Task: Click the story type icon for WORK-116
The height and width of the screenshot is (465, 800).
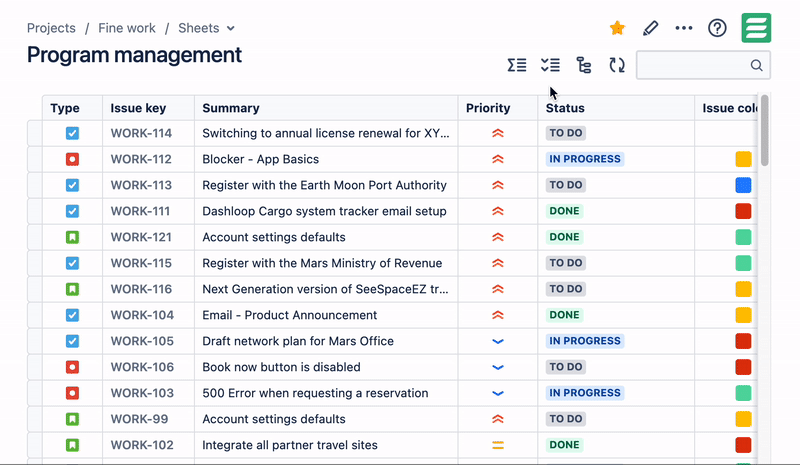Action: (72, 289)
